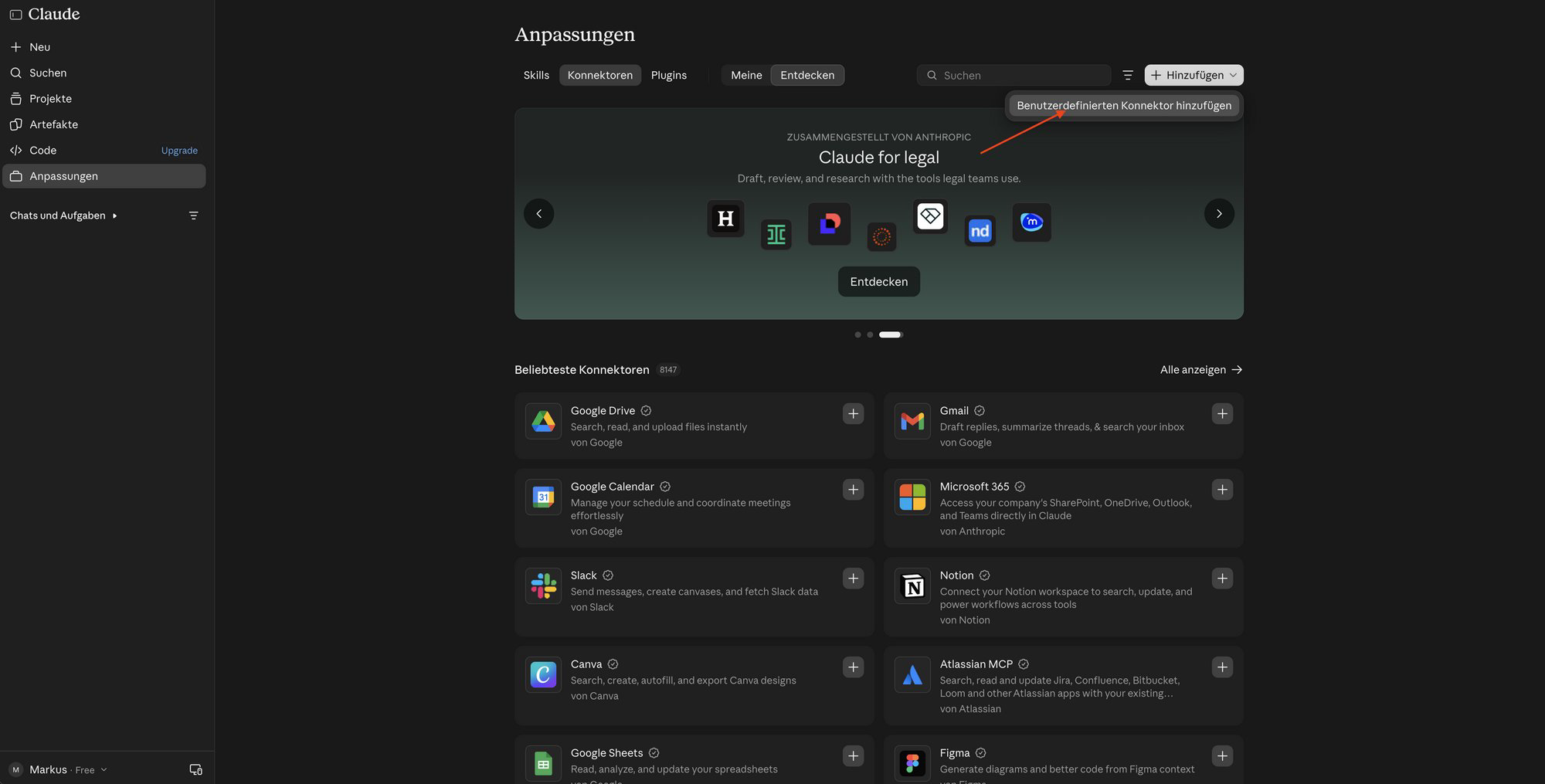Add the Google Calendar connector
The image size is (1545, 784).
(x=853, y=490)
